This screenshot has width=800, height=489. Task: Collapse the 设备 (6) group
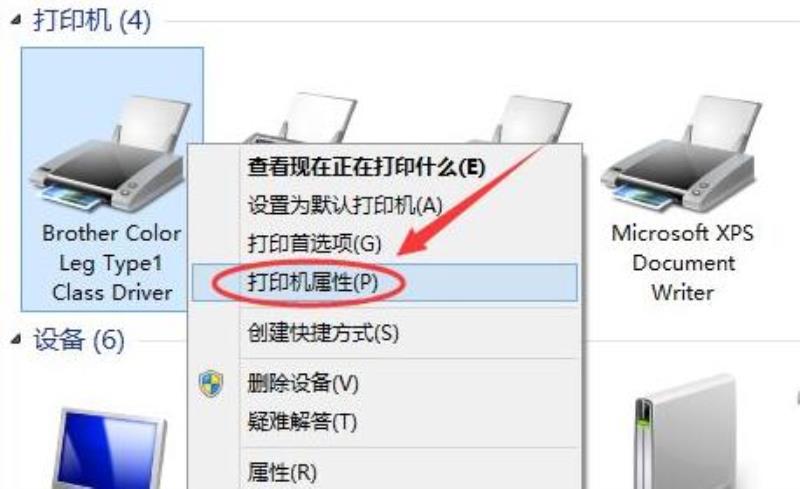[16, 339]
